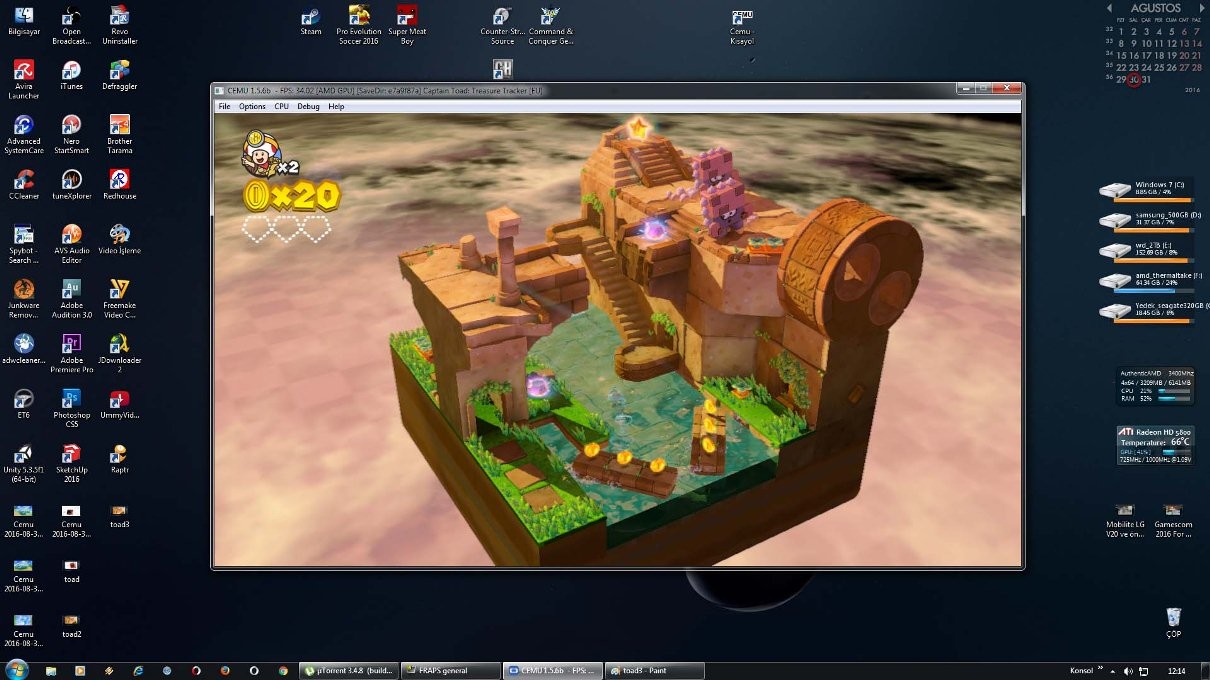Screen dimensions: 1210x680
Task: Select the Defraggler shortcut
Action: pos(119,75)
